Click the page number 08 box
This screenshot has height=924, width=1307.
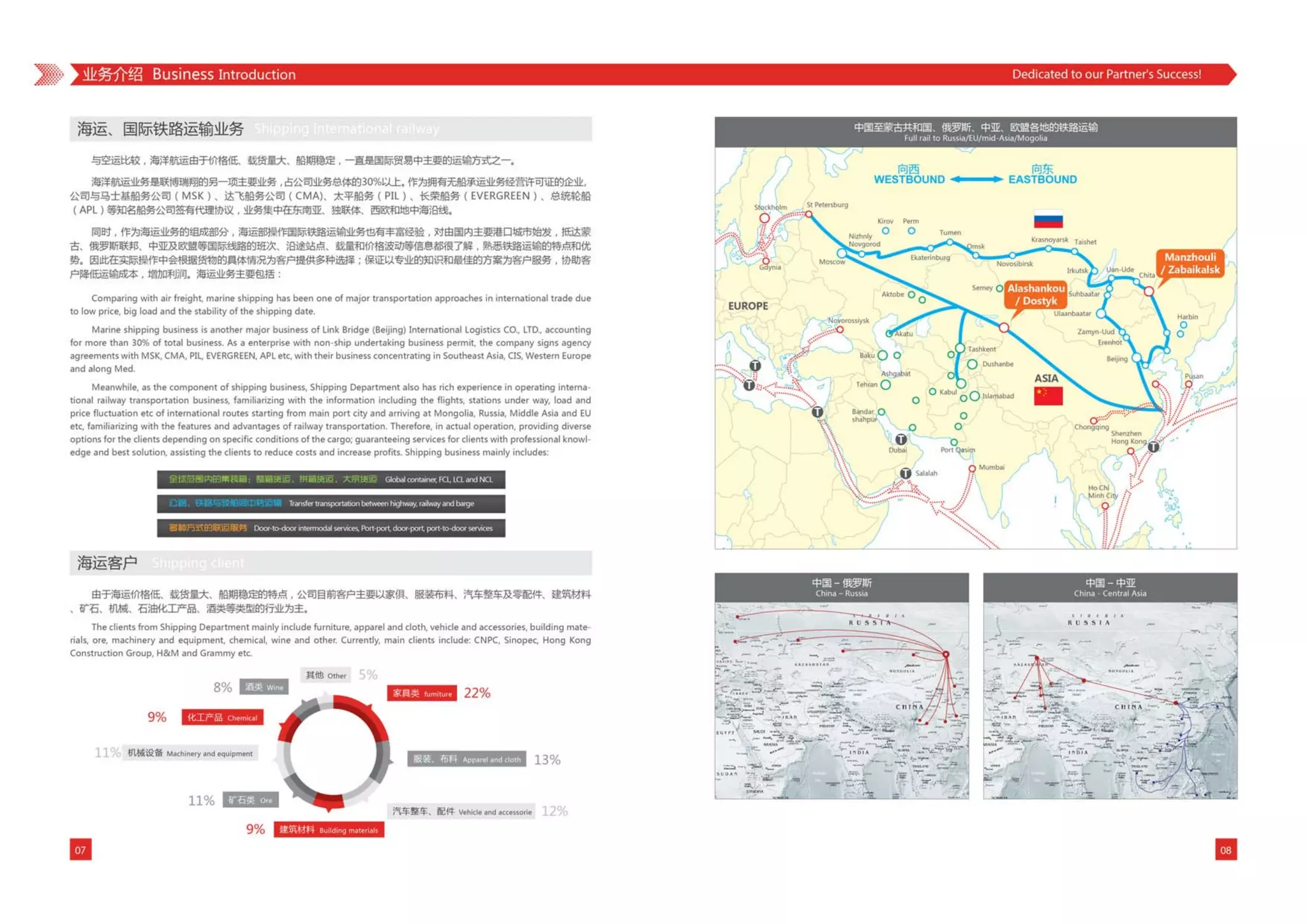[x=1225, y=849]
